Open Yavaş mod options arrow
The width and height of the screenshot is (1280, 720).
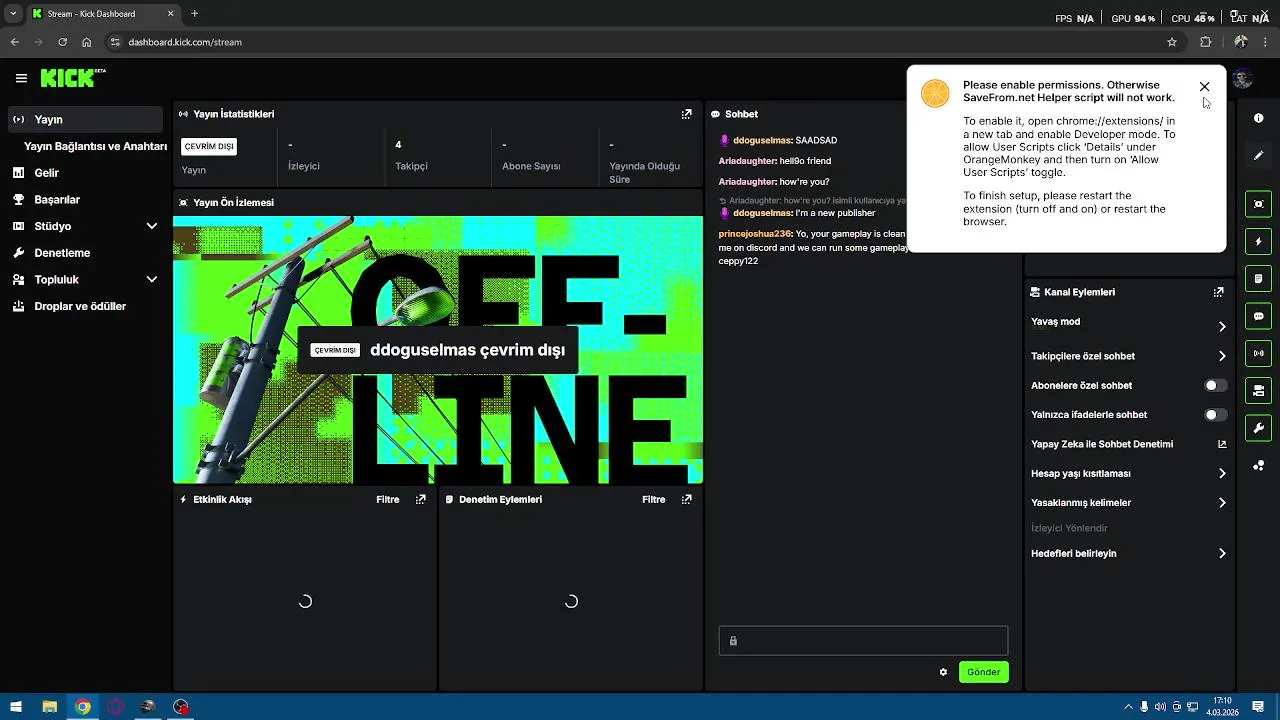tap(1222, 326)
